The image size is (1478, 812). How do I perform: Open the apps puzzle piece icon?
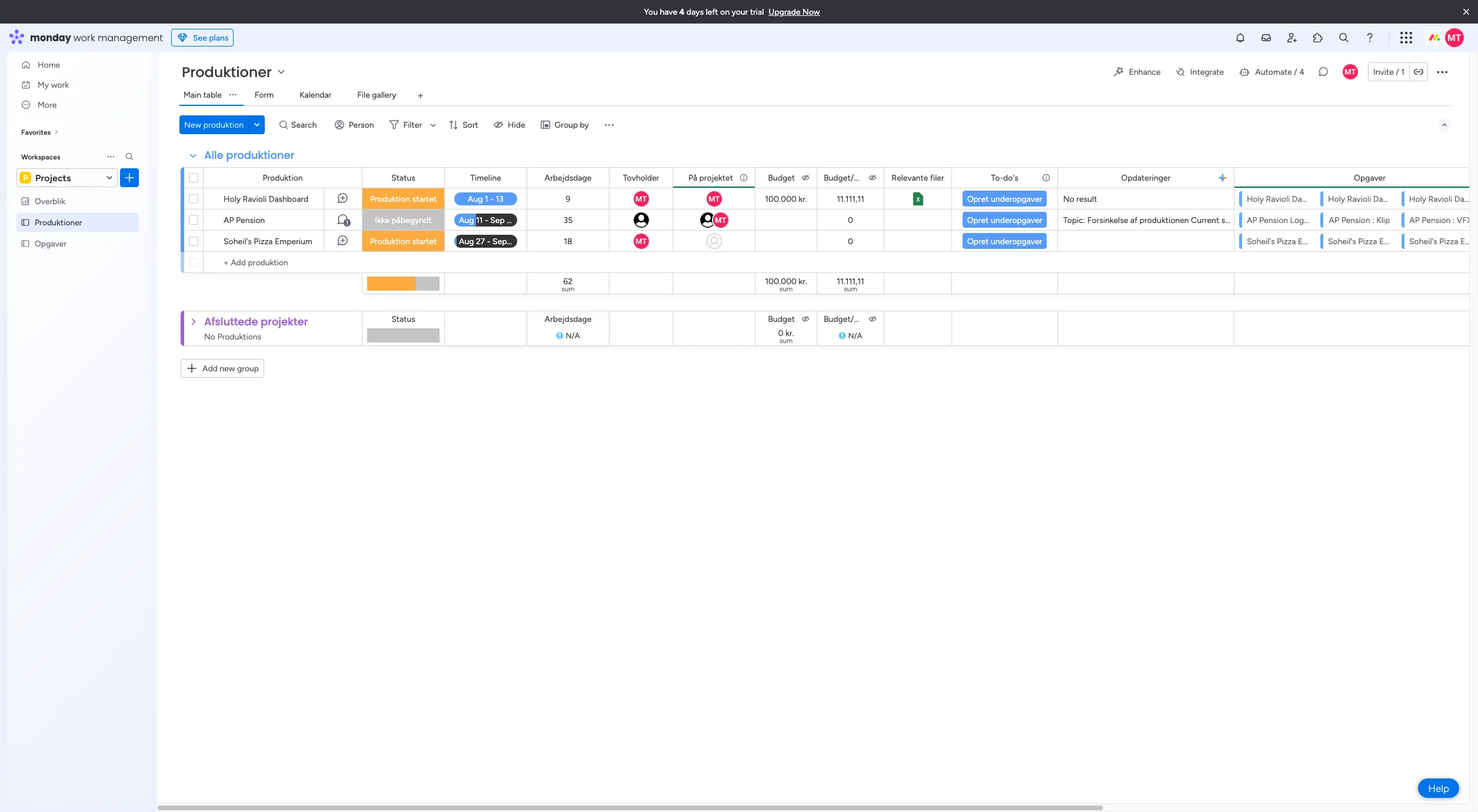pos(1317,38)
